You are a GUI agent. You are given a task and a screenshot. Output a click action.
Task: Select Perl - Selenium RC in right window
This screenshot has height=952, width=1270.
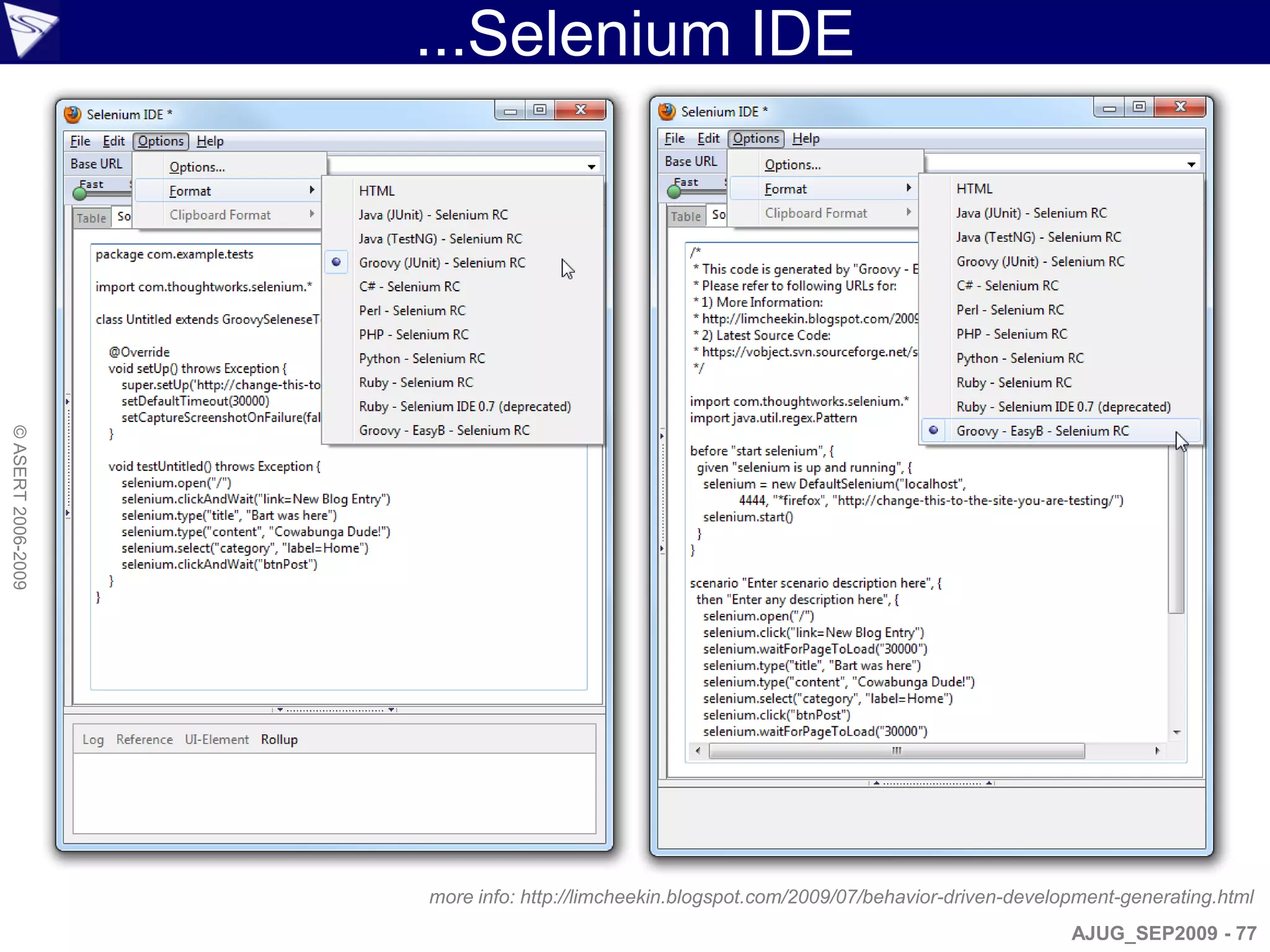point(1061,310)
